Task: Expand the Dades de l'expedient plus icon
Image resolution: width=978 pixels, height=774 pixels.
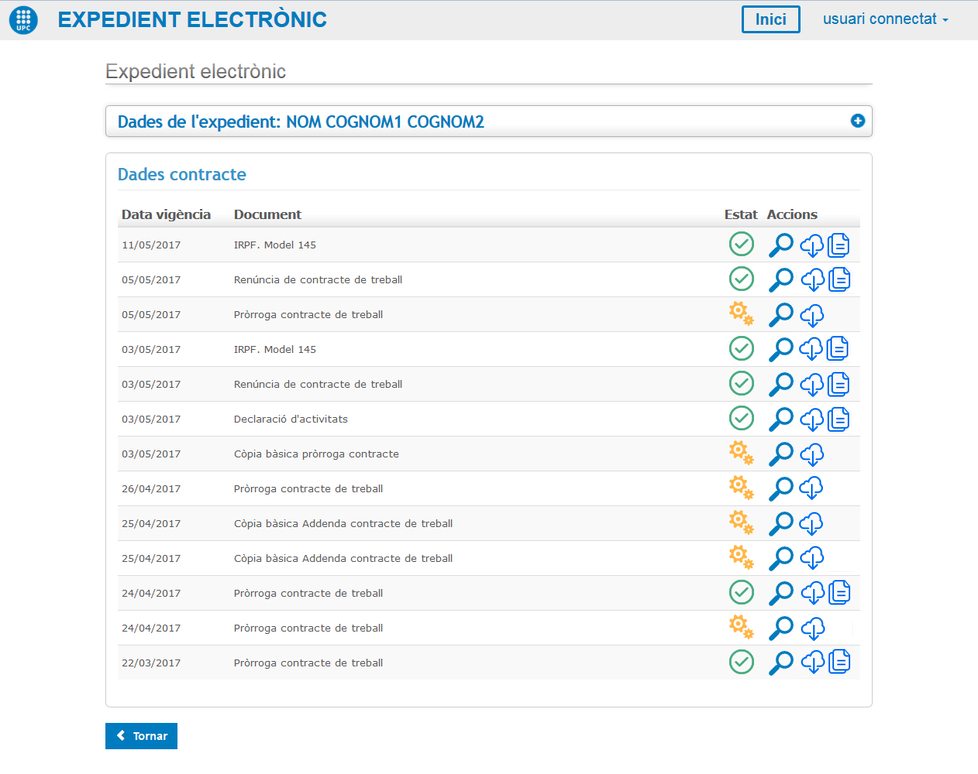Action: tap(857, 121)
